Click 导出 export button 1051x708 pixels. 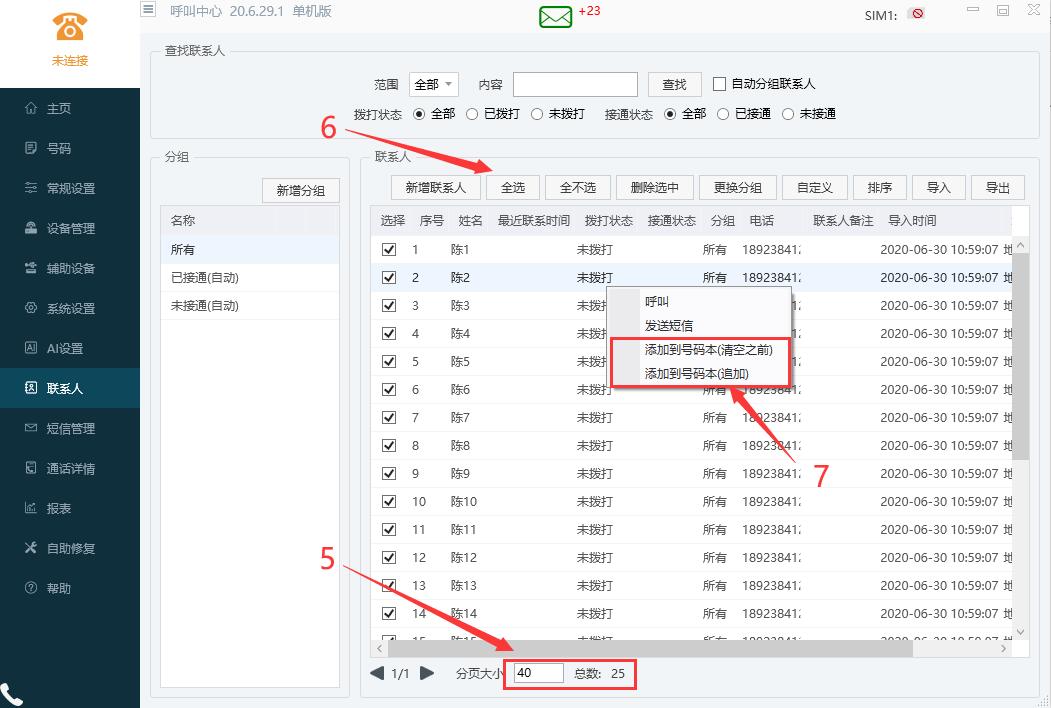[x=997, y=188]
